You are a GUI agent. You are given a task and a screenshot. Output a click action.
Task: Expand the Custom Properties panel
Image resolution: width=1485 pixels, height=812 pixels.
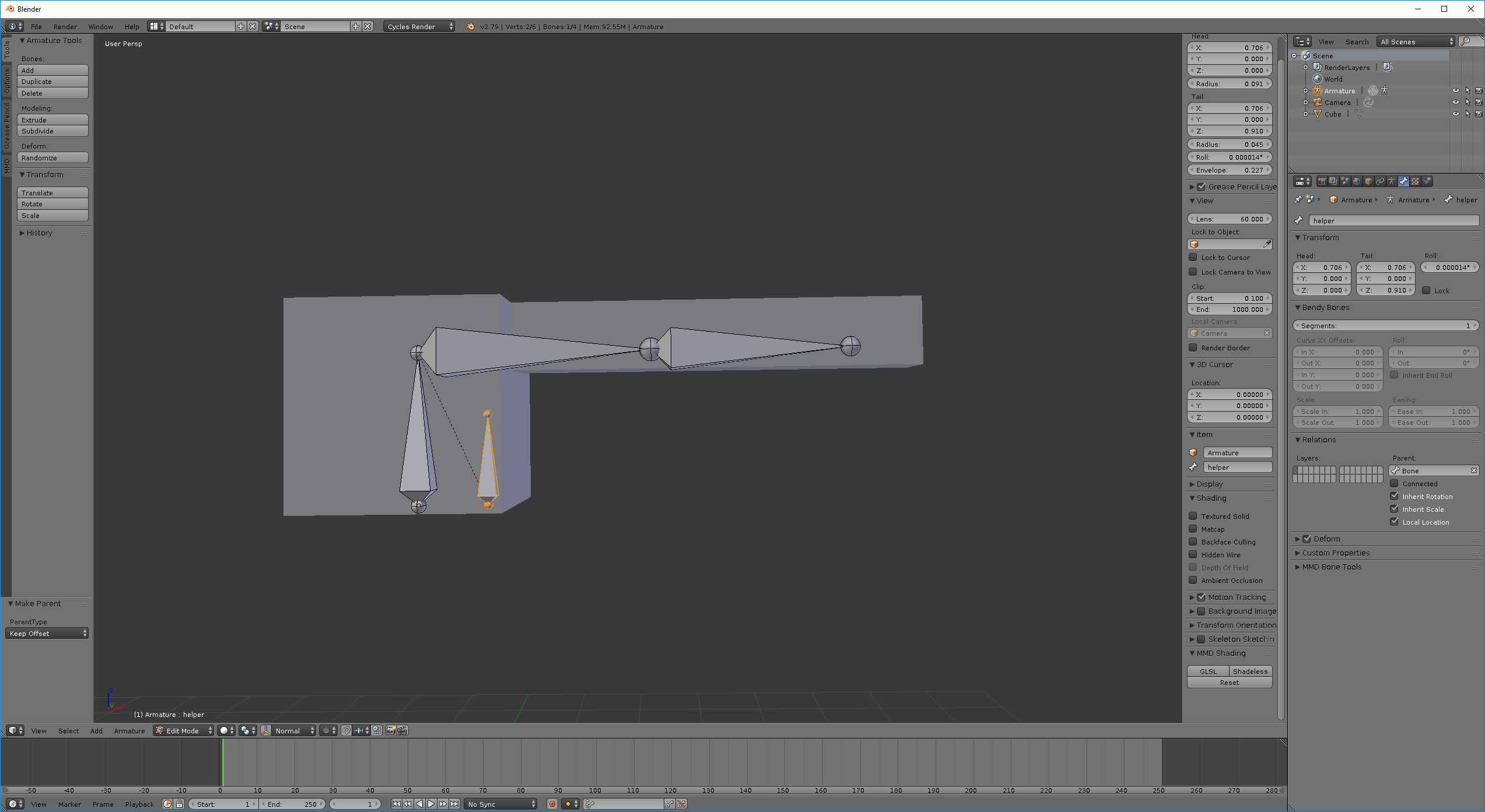[x=1336, y=553]
